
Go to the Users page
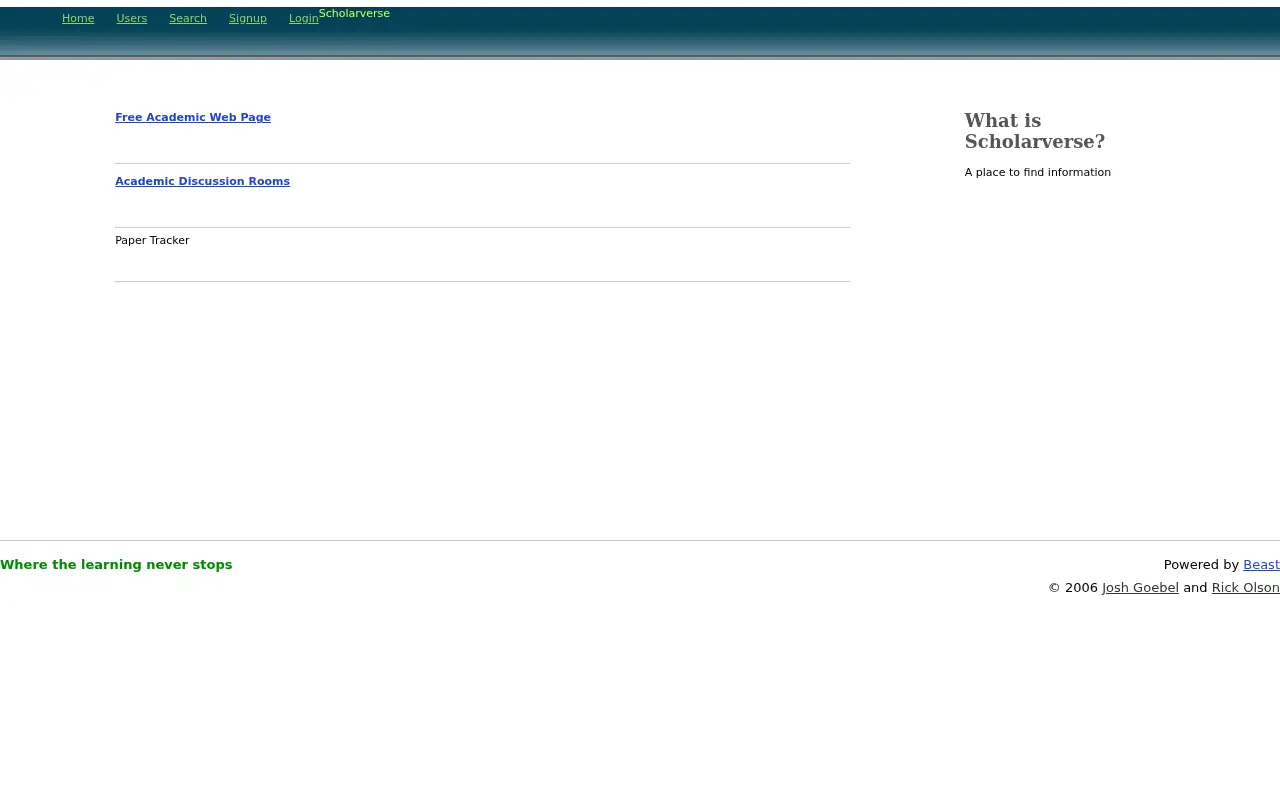pos(131,18)
